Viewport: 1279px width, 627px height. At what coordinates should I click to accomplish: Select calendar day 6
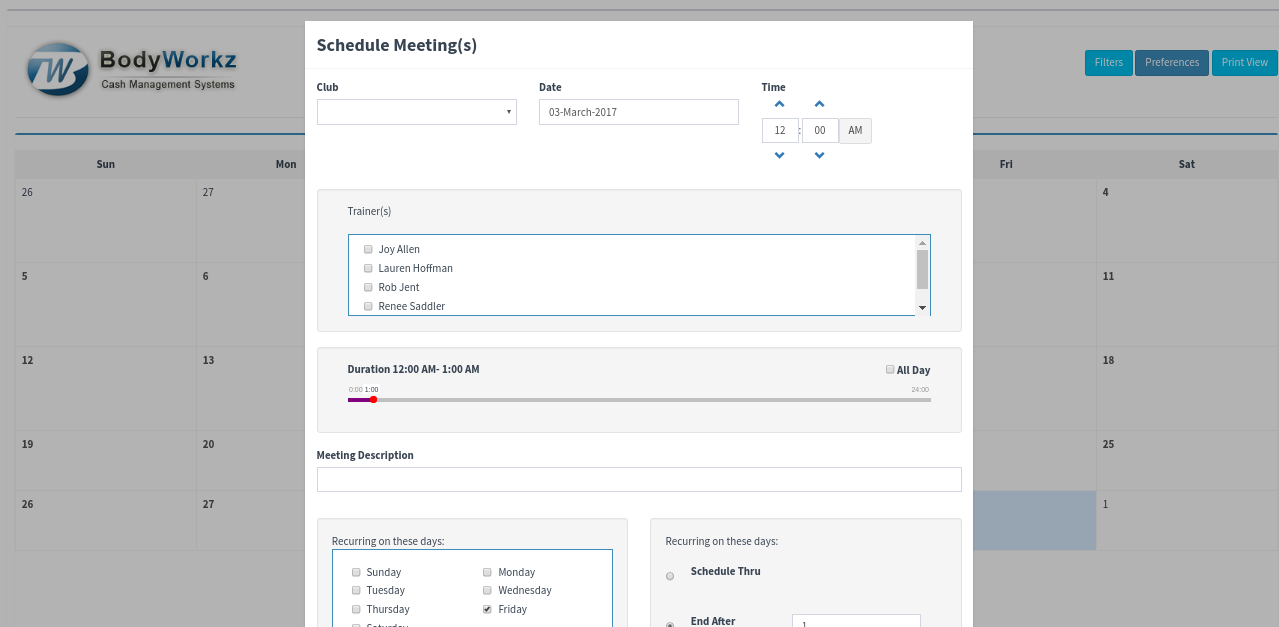(x=251, y=305)
